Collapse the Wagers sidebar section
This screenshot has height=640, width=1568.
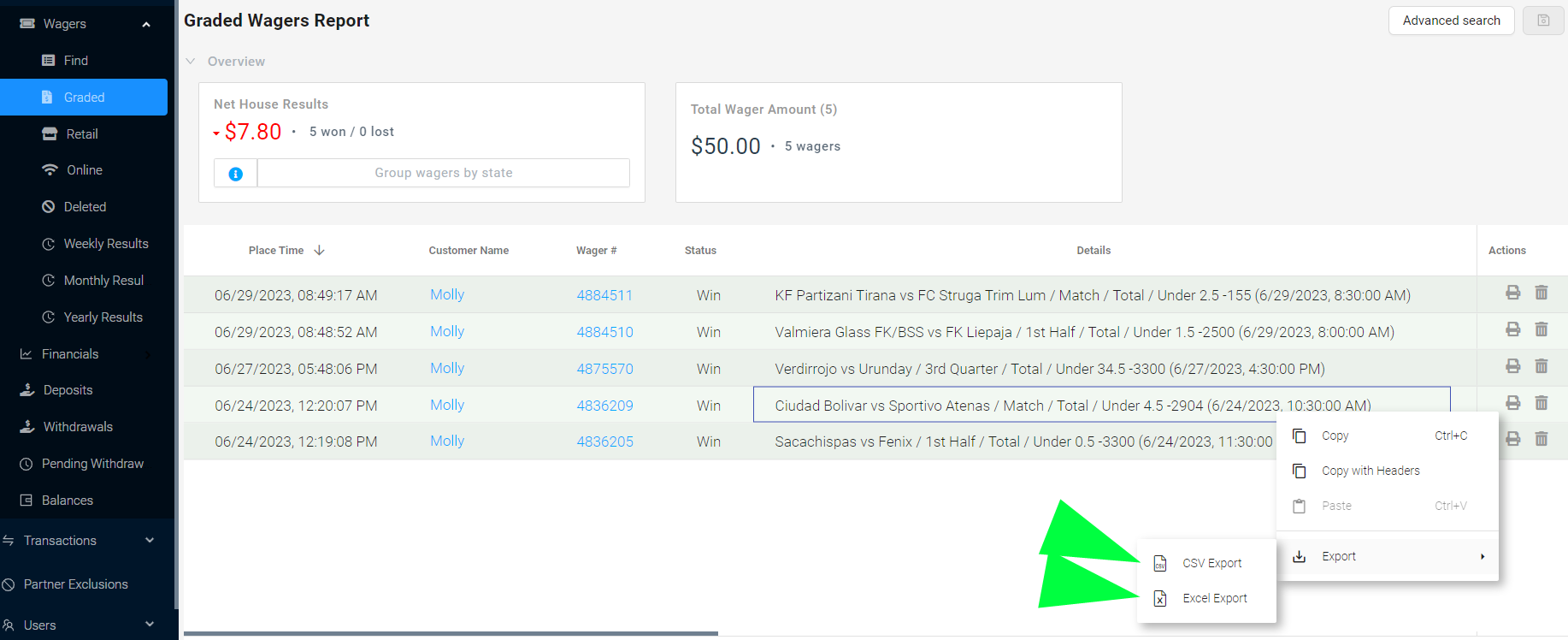pos(146,24)
